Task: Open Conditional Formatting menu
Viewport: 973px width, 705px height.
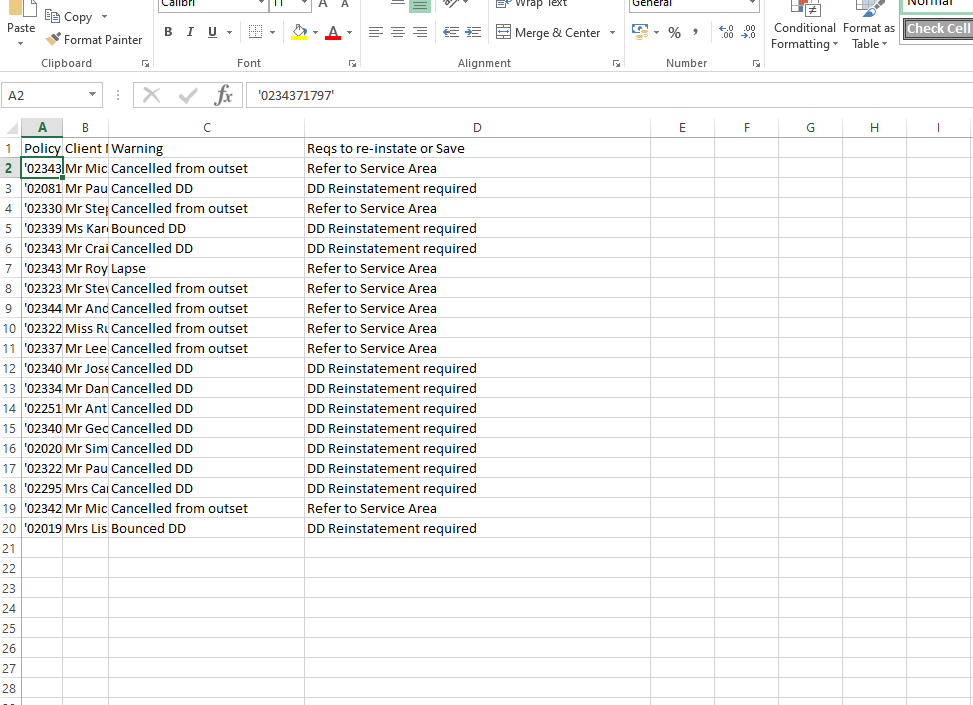Action: point(804,35)
